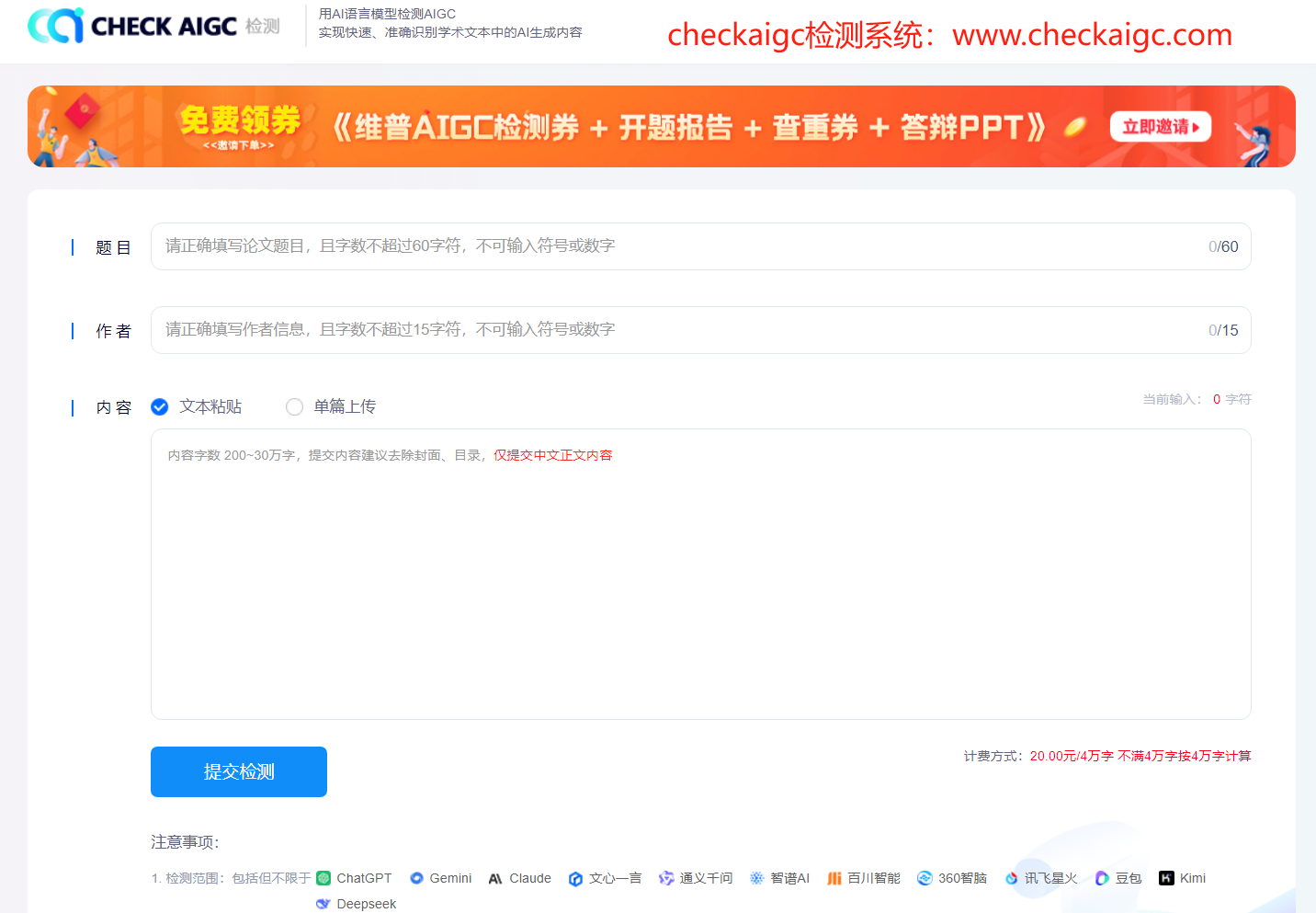Screen dimensions: 1316x913
Task: Click the 360智脑 icon
Action: (x=925, y=878)
